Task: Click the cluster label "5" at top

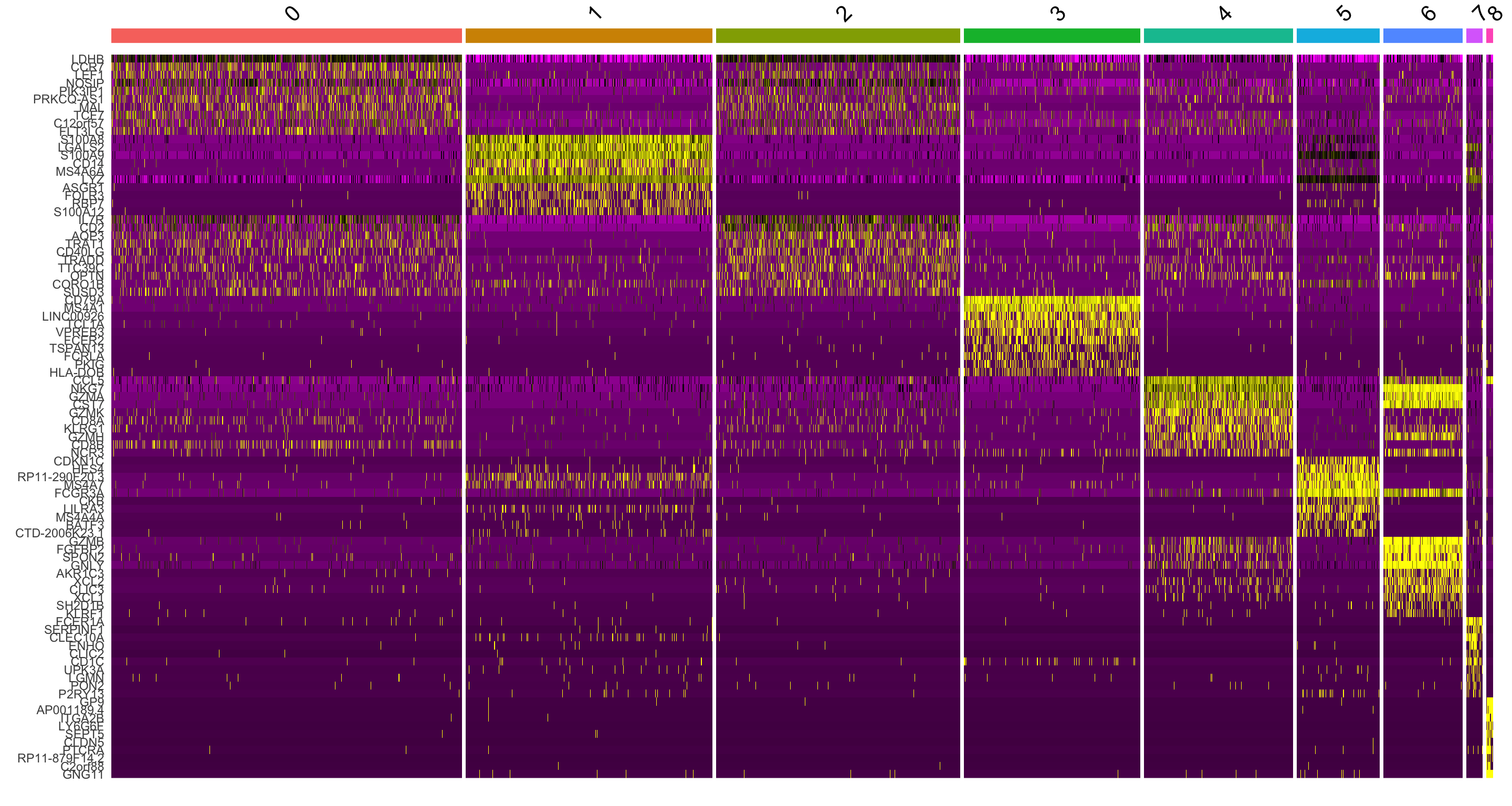Action: click(x=1343, y=14)
